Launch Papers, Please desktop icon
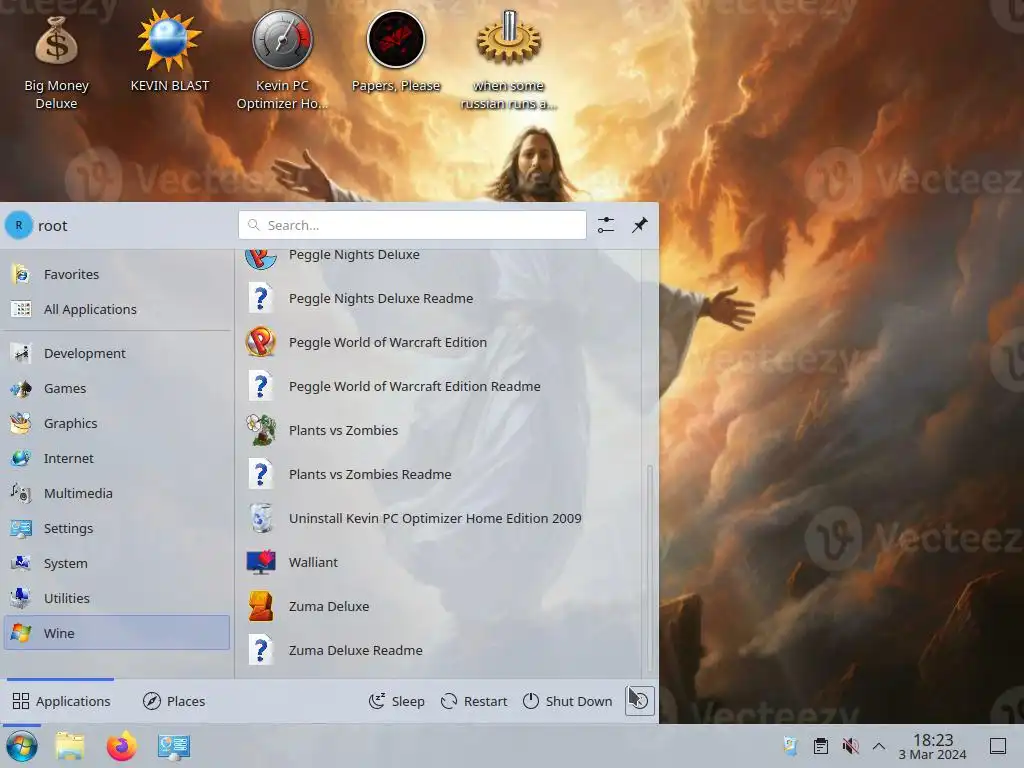Image resolution: width=1024 pixels, height=768 pixels. click(396, 52)
